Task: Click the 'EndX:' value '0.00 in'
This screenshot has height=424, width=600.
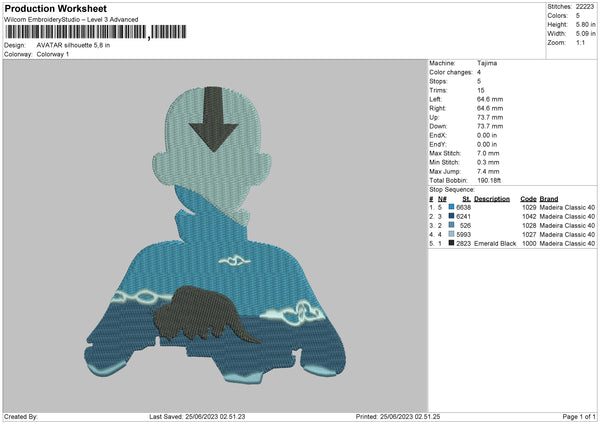Action: tap(487, 135)
